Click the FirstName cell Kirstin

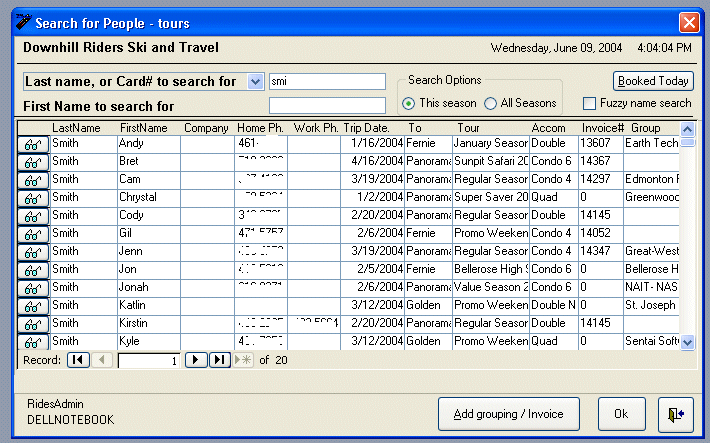point(149,323)
